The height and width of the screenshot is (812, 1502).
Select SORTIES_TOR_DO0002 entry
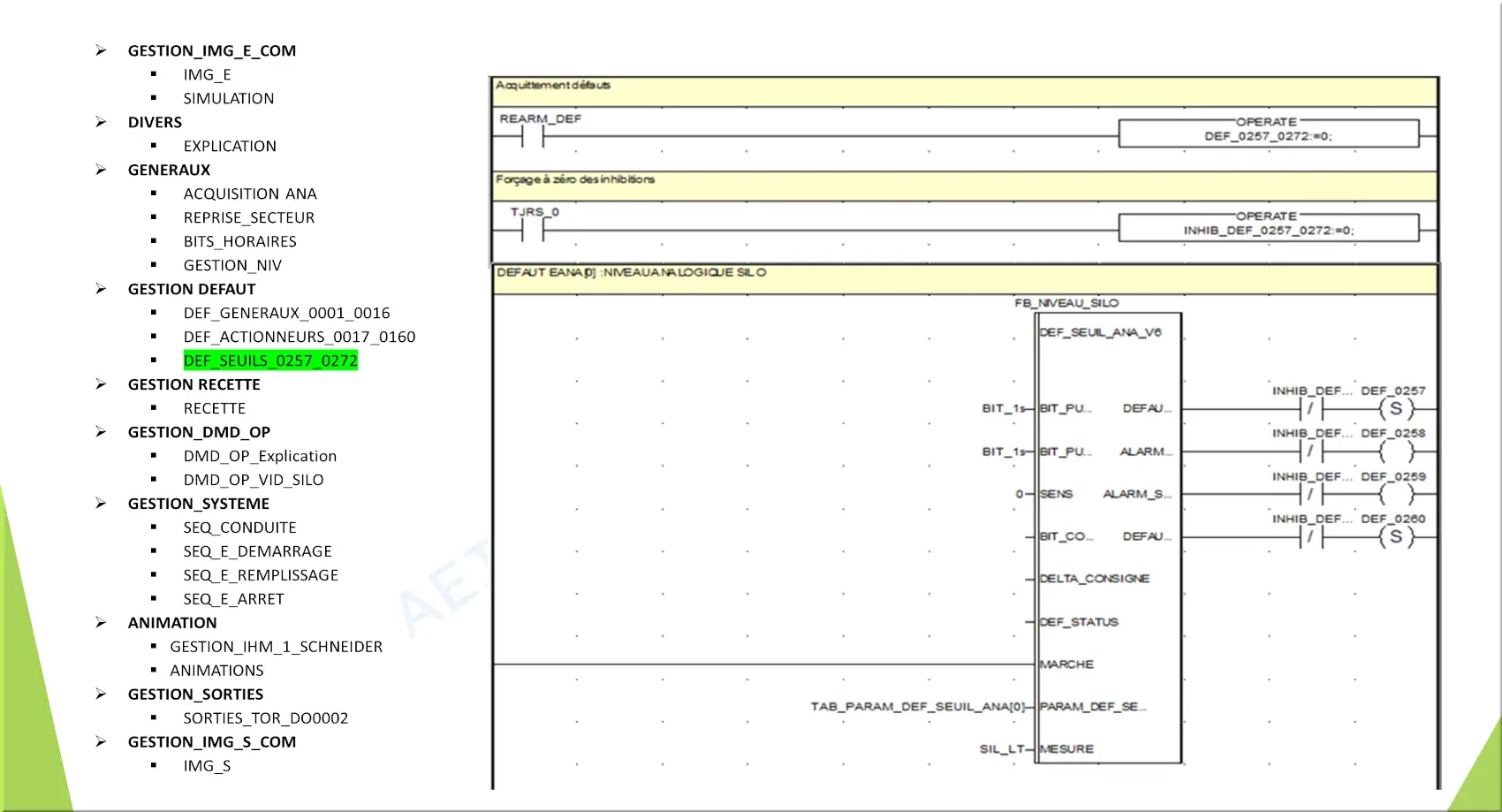point(266,719)
